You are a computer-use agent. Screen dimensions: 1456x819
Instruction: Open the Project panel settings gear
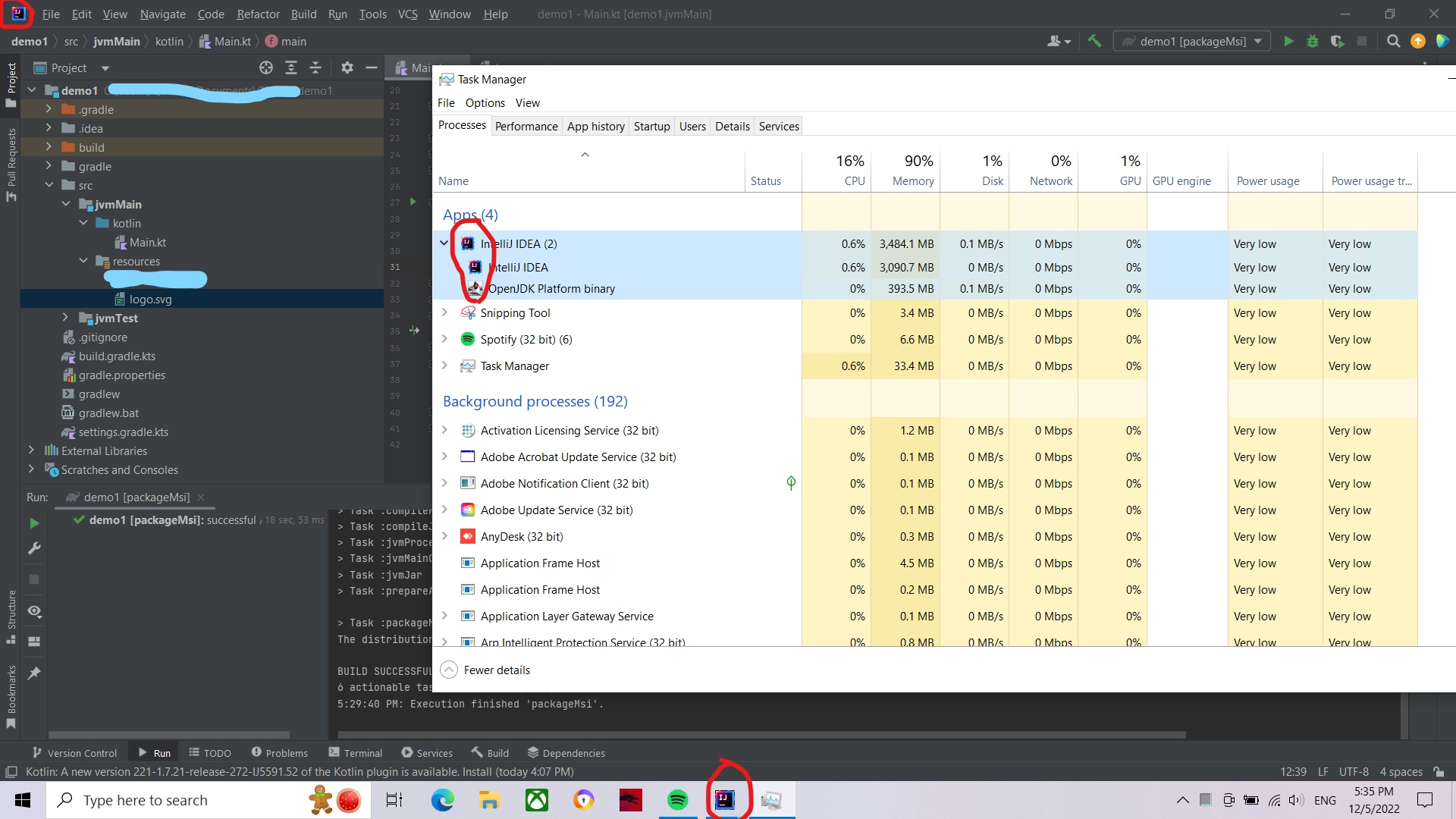tap(347, 67)
